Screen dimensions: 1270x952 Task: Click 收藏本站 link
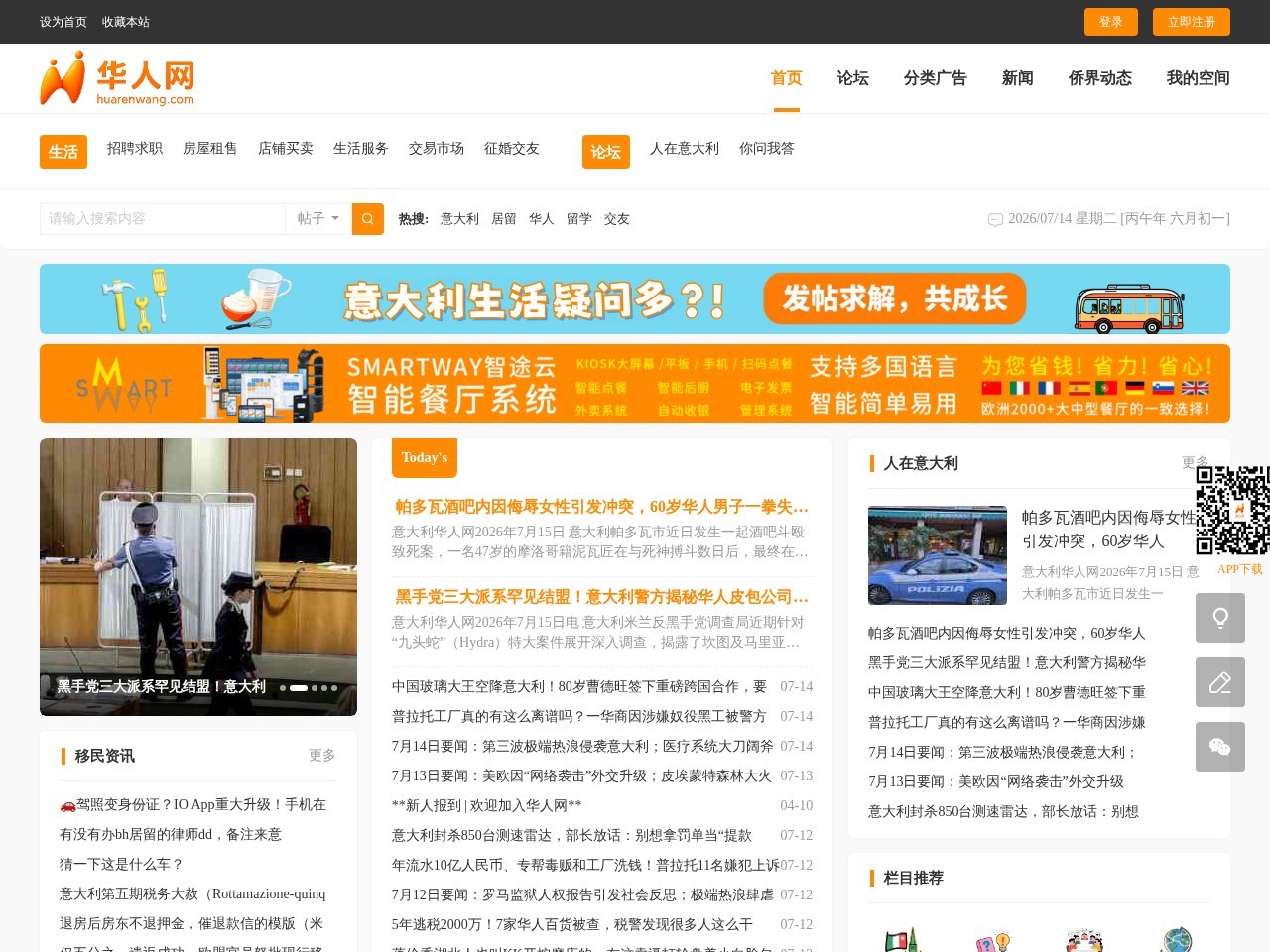tap(126, 22)
